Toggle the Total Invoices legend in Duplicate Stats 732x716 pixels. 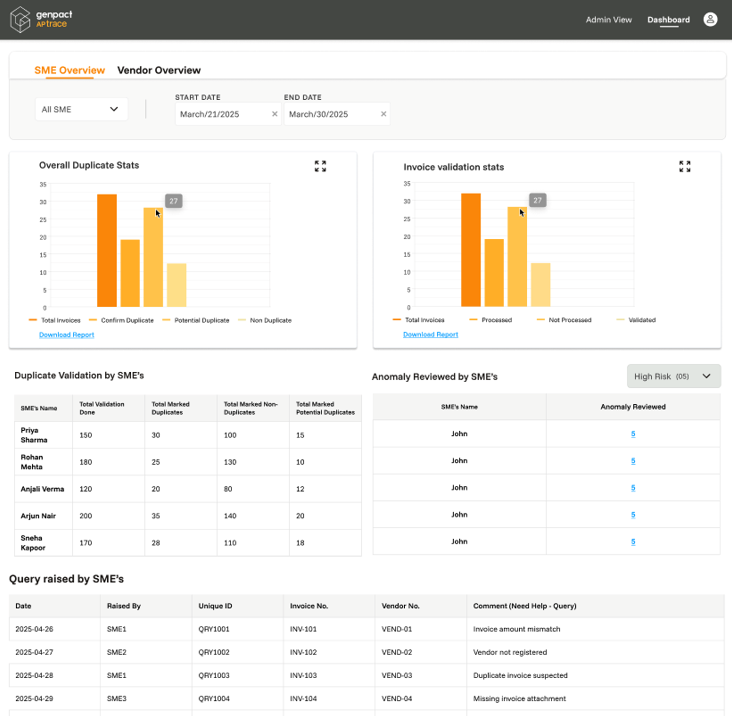pyautogui.click(x=60, y=320)
